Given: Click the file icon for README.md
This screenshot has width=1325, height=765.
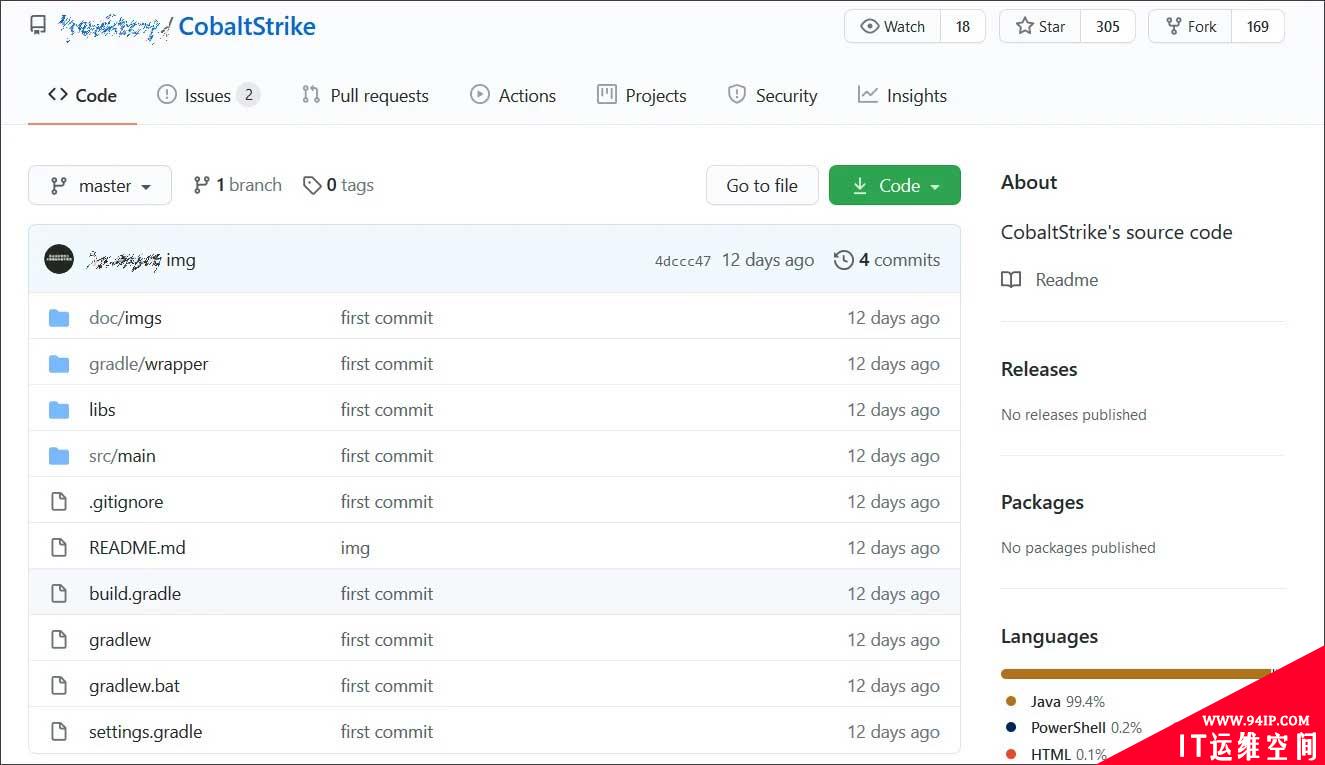Looking at the screenshot, I should [x=59, y=548].
